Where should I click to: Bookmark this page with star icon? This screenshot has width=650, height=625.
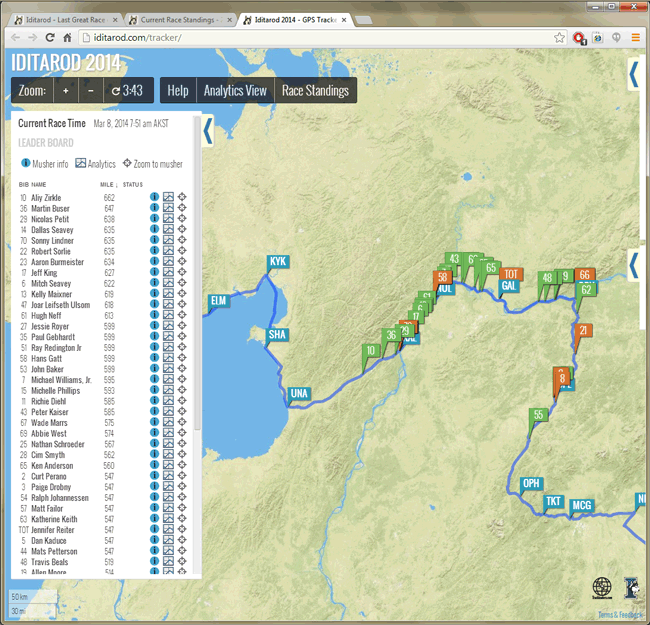pyautogui.click(x=559, y=38)
